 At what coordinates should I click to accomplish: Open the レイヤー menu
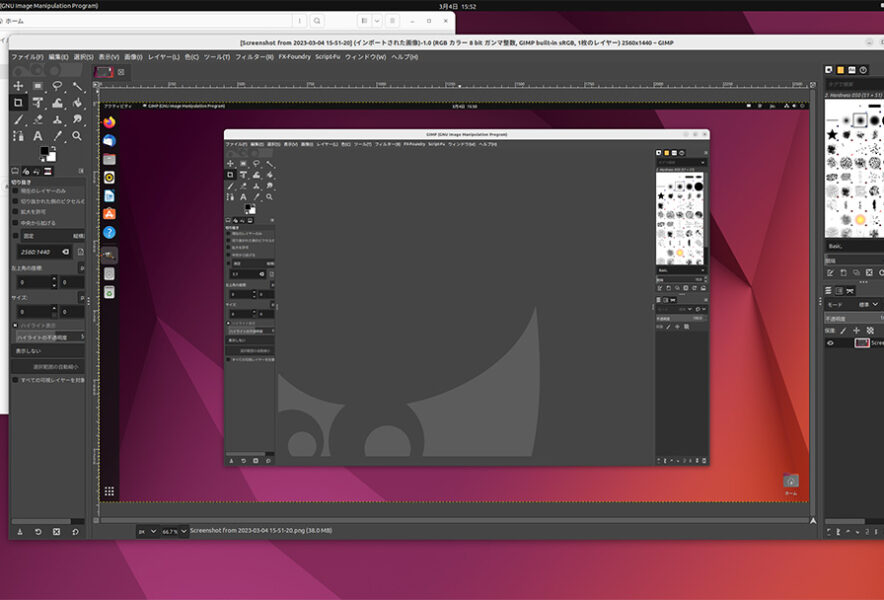pos(163,57)
